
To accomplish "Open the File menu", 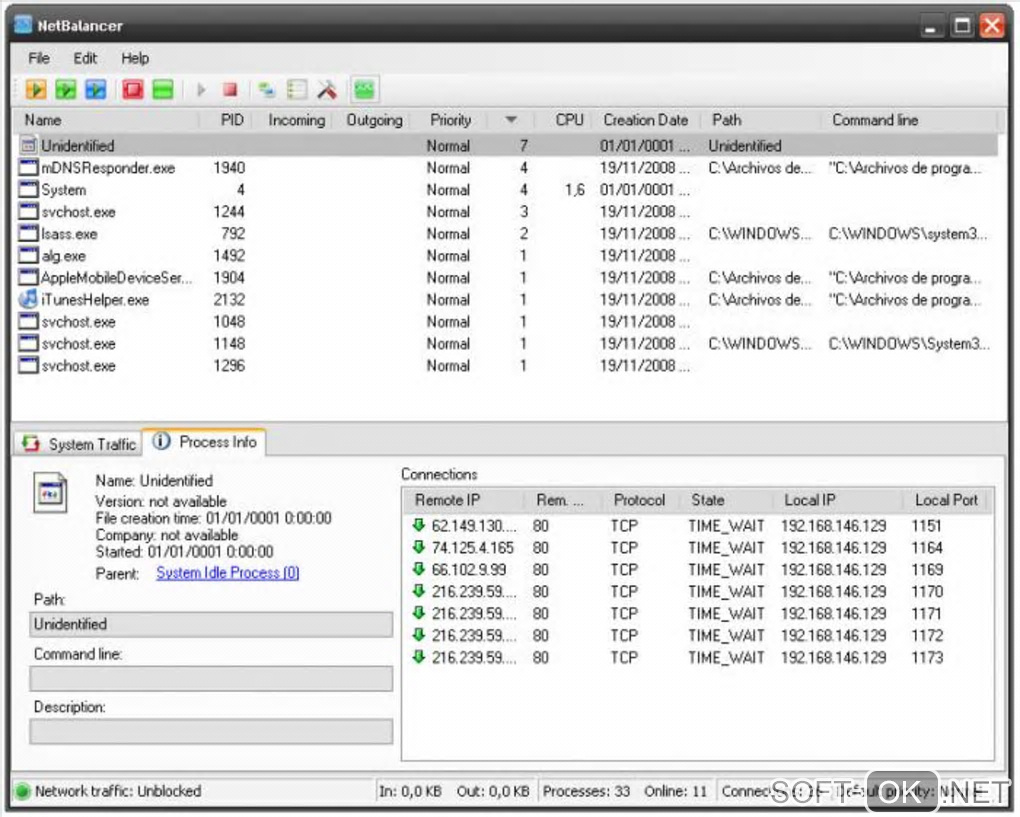I will [x=39, y=58].
